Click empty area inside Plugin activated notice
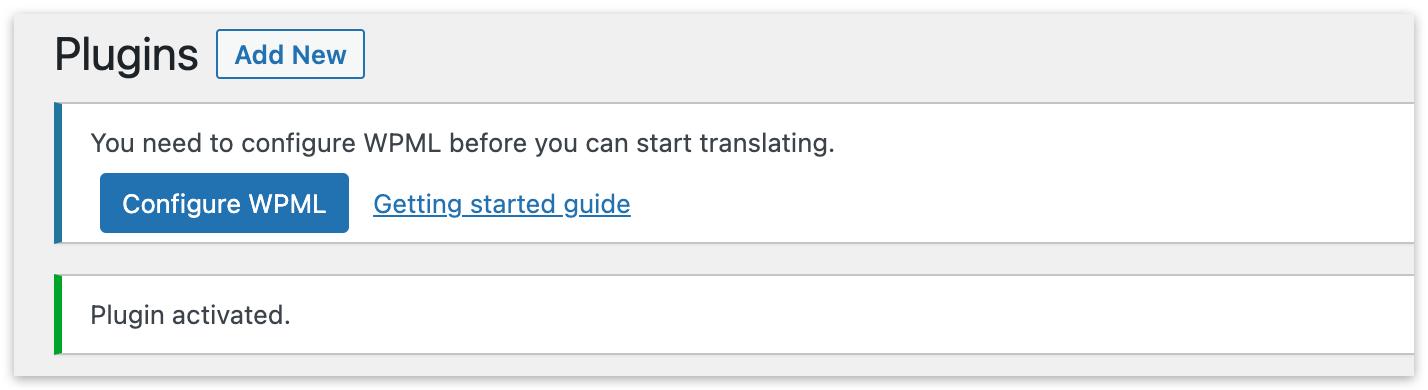 click(x=850, y=315)
